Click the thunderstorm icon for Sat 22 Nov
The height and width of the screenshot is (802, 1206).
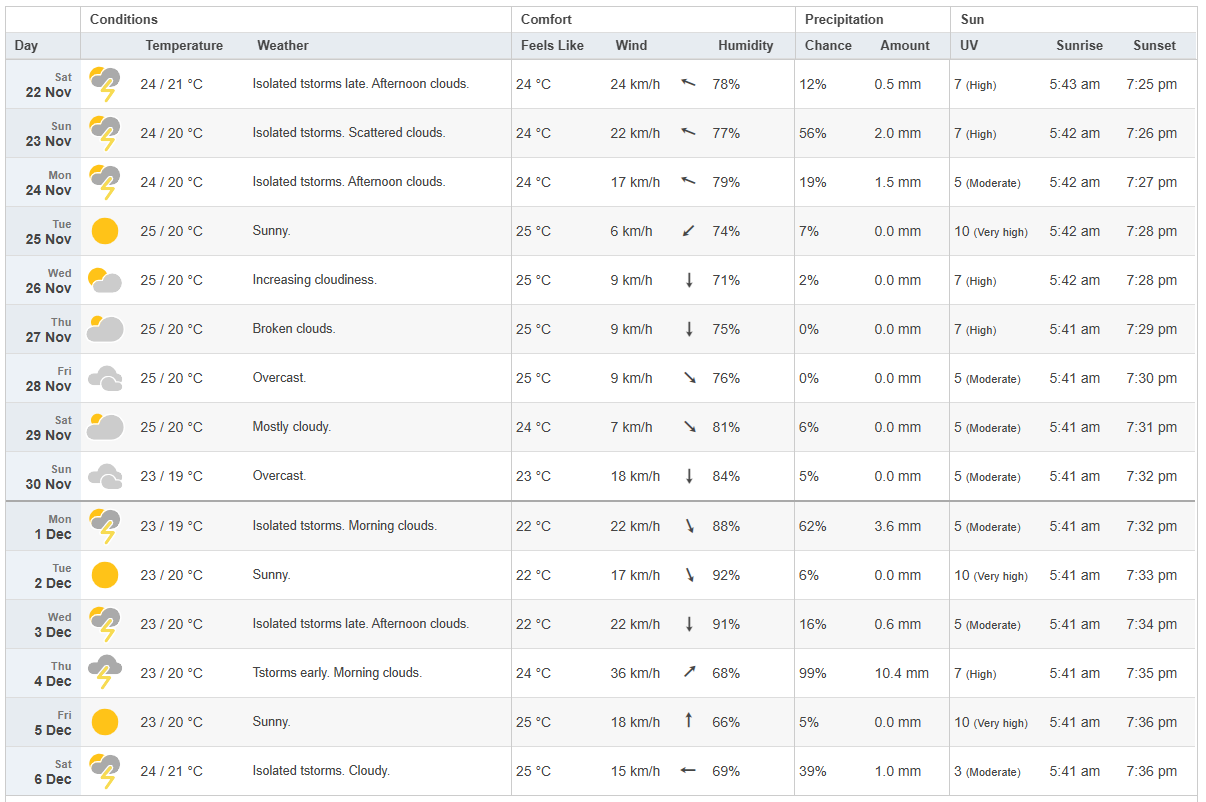click(105, 84)
